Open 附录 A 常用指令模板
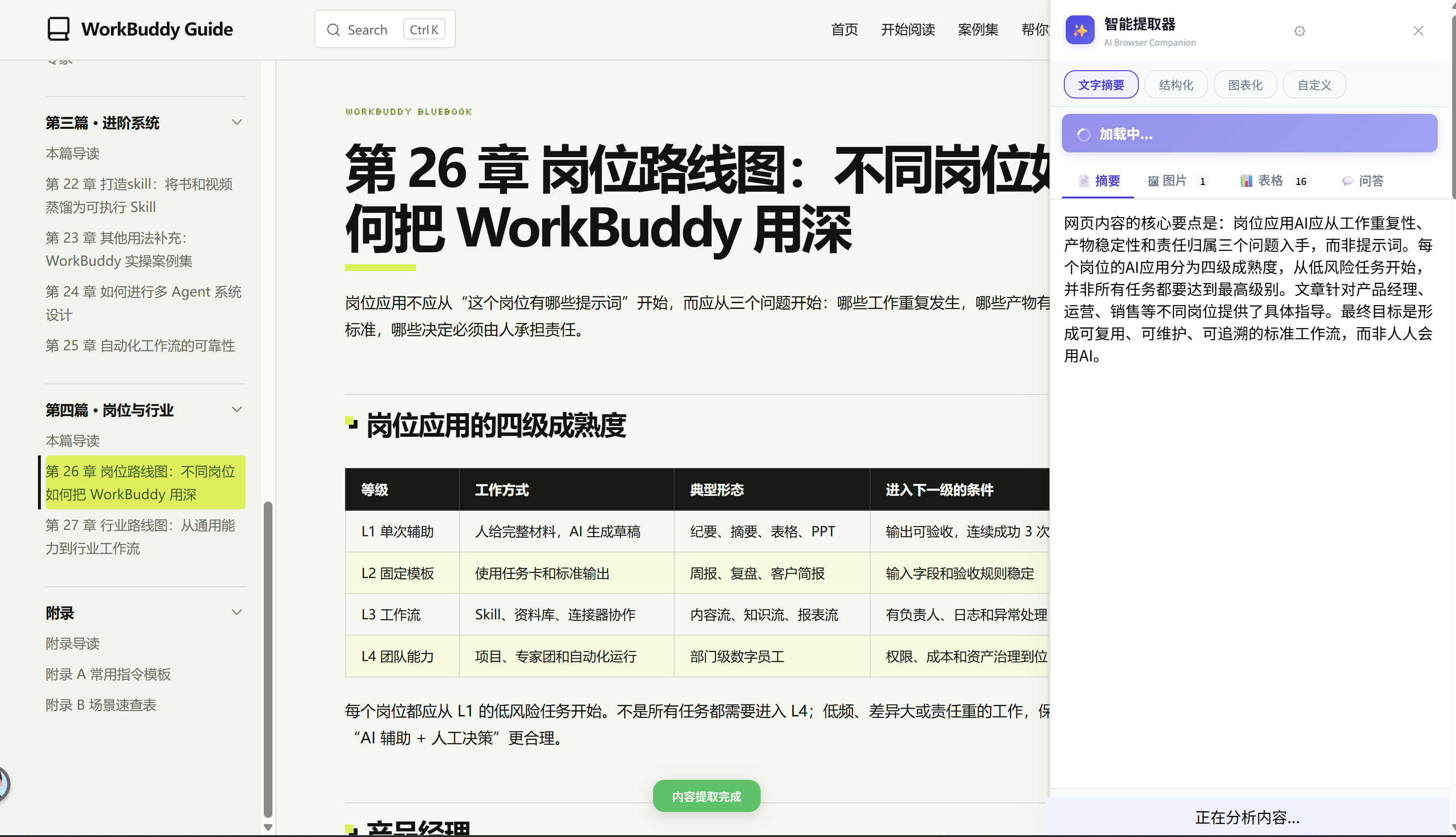Image resolution: width=1456 pixels, height=837 pixels. [x=108, y=674]
